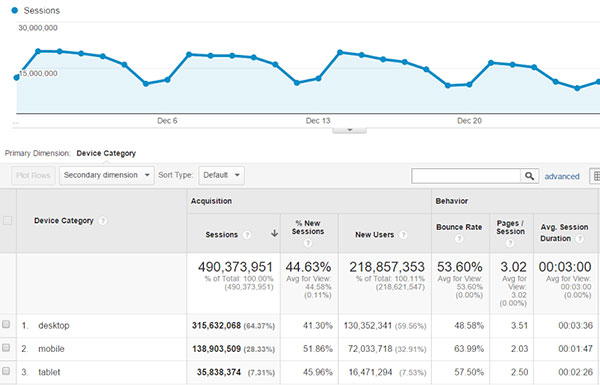This screenshot has width=600, height=385.
Task: Click the blue Sessions legend dot
Action: click(x=15, y=10)
